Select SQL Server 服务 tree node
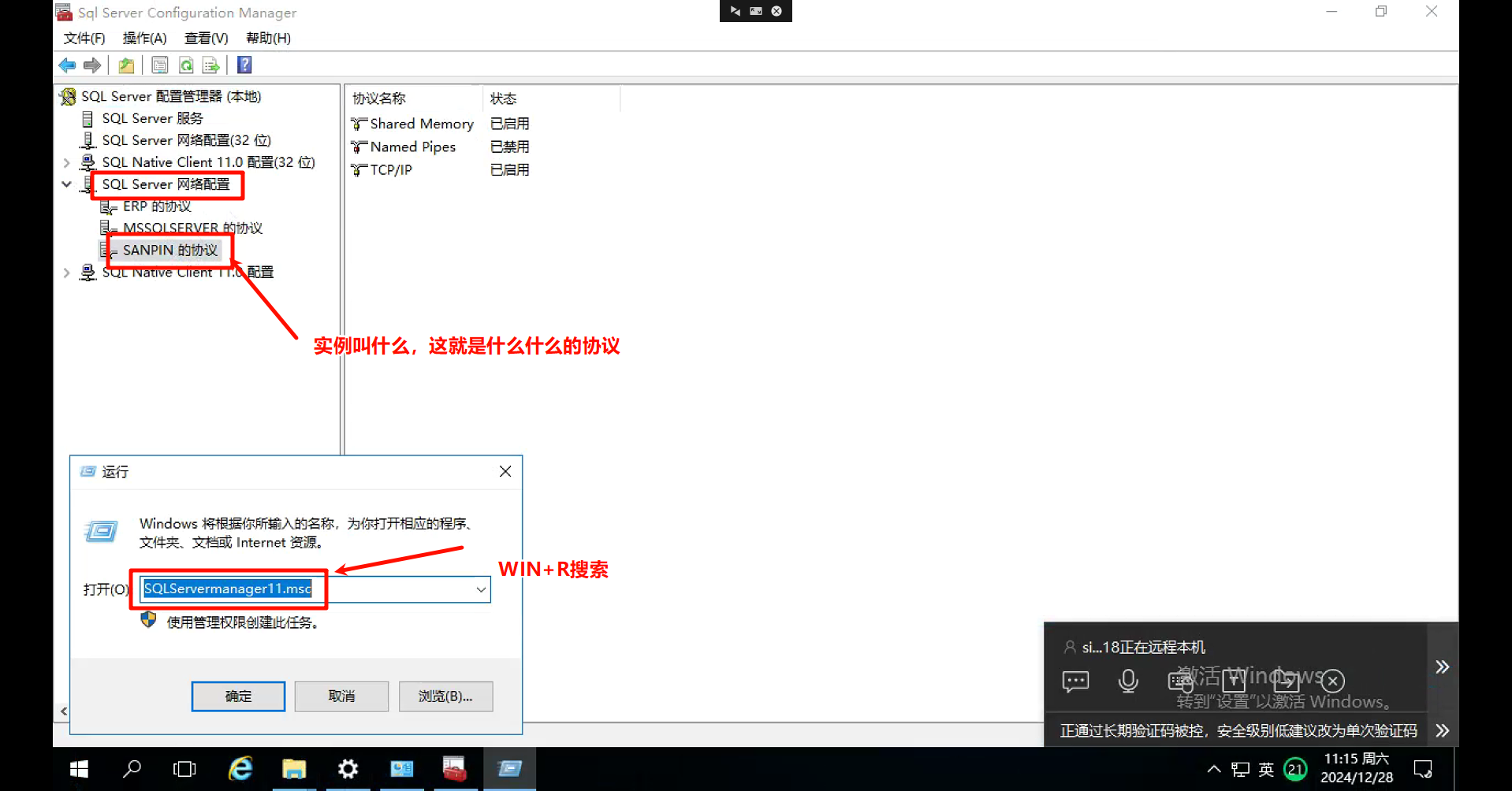 (152, 118)
